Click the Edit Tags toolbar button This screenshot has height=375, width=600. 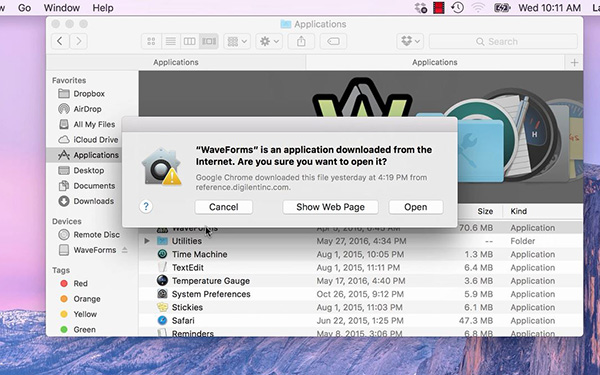333,41
